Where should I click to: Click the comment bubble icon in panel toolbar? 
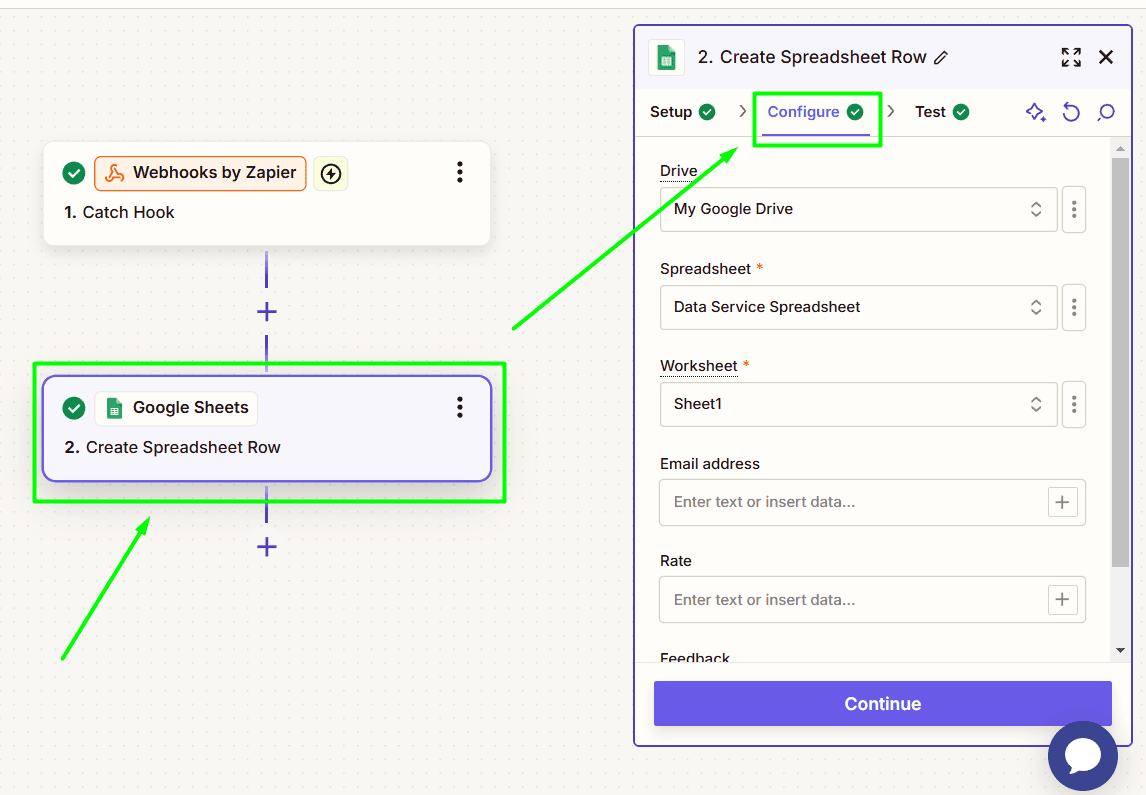pyautogui.click(x=1106, y=112)
